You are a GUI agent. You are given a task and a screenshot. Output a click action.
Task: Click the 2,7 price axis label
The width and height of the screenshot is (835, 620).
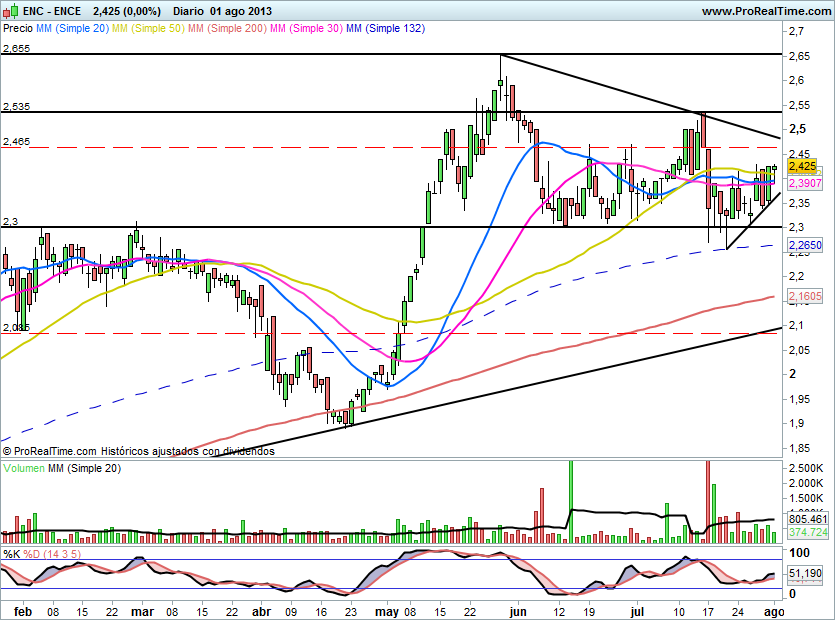tap(796, 31)
